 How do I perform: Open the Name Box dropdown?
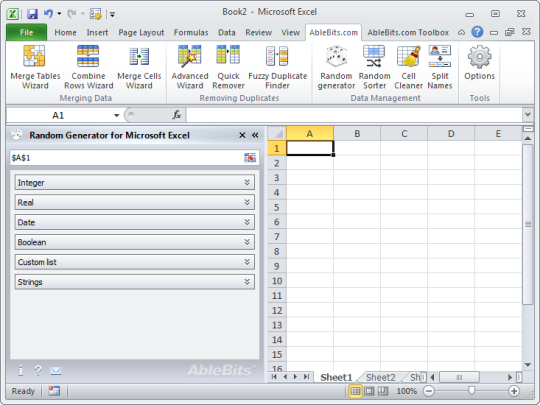(116, 115)
